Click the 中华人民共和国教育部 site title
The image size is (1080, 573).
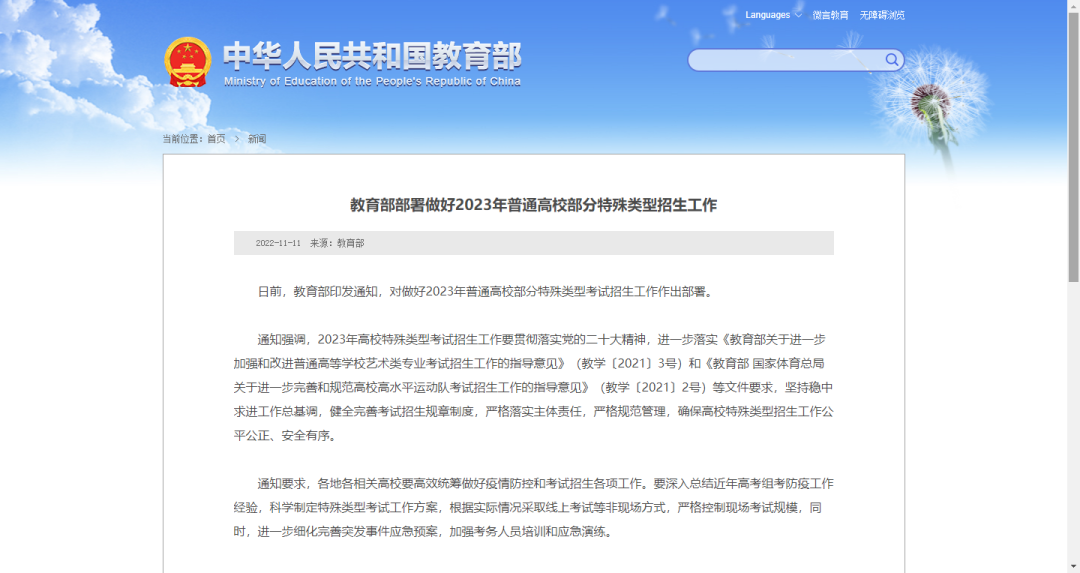[371, 55]
